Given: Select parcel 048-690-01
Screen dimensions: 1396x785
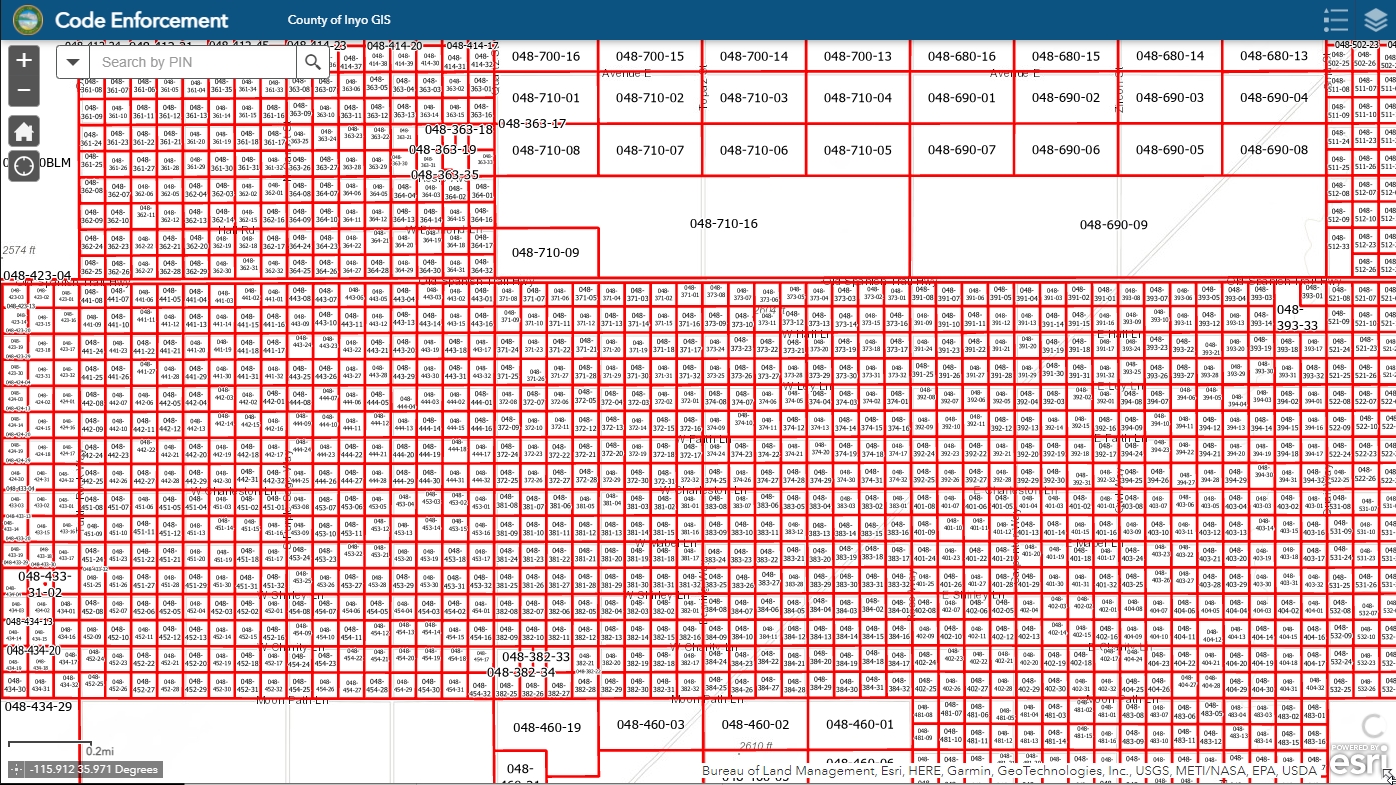Looking at the screenshot, I should pos(961,98).
